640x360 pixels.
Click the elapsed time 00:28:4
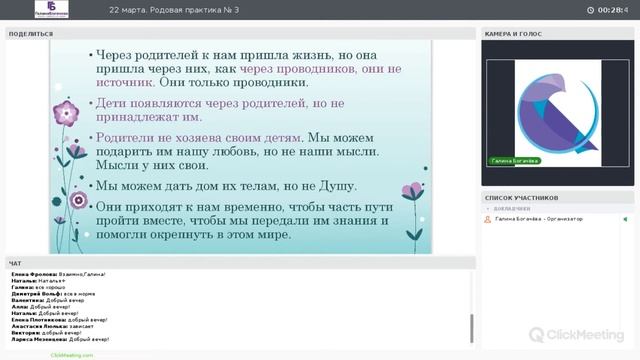(613, 10)
